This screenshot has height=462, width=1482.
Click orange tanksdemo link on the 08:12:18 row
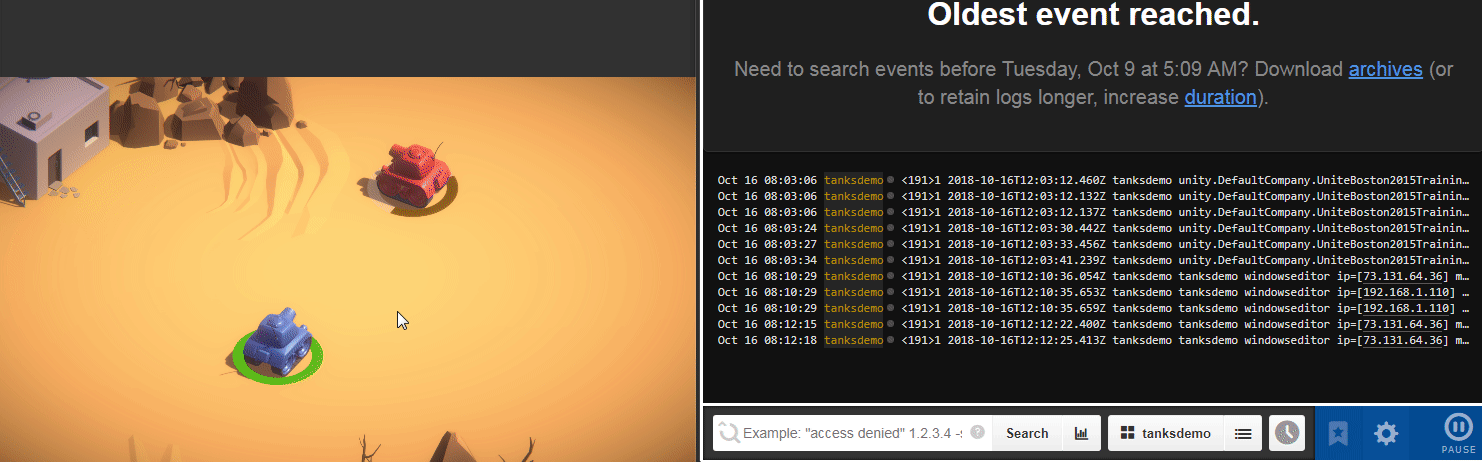(x=853, y=340)
